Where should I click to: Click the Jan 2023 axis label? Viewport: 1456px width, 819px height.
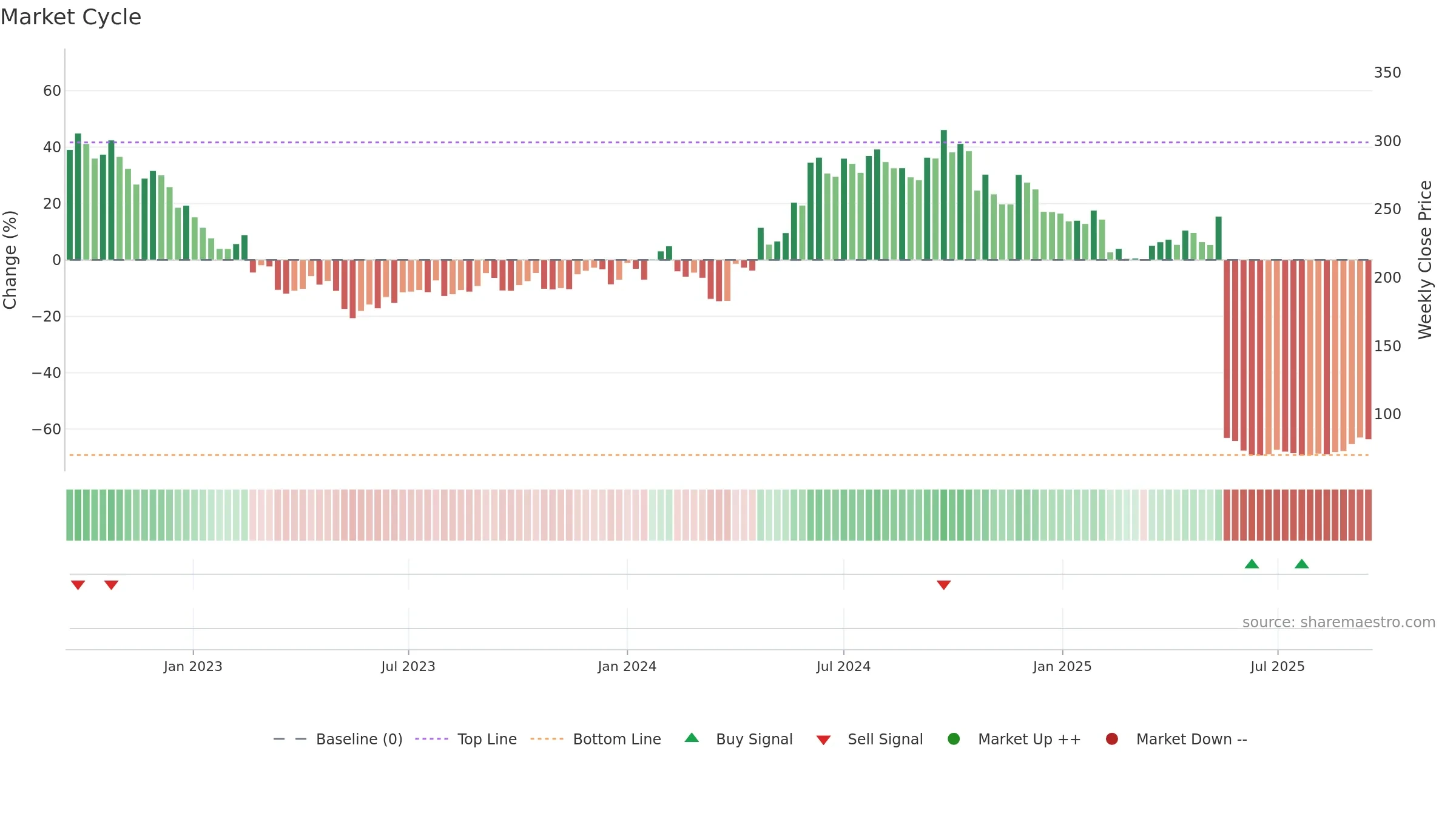pos(193,667)
